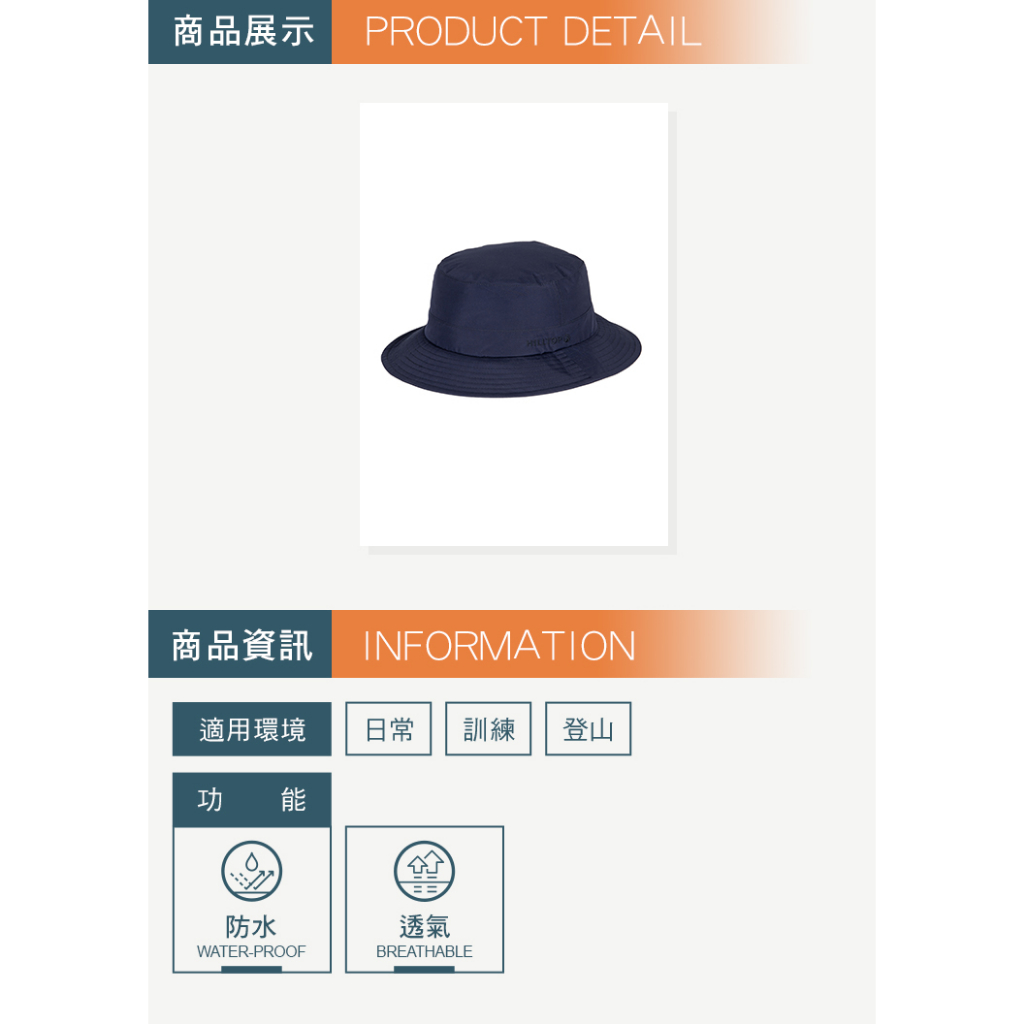Select the 訓練 environment tag
Screen dimensions: 1024x1024
488,729
